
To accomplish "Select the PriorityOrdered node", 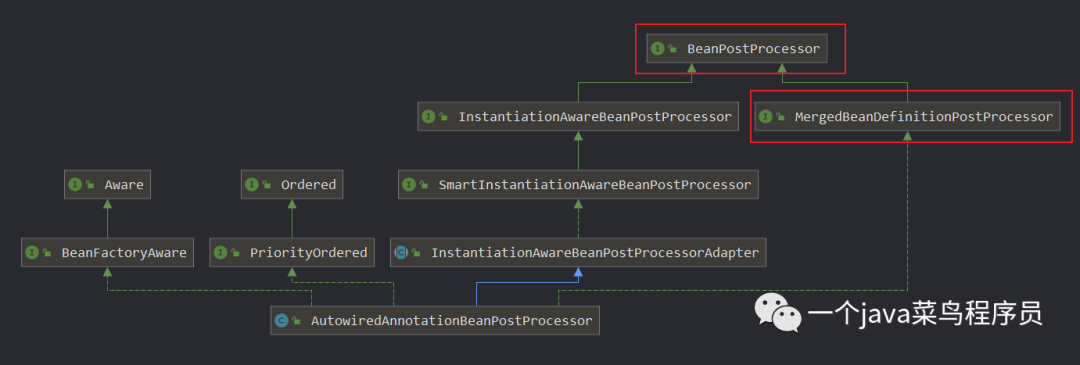I will point(292,252).
